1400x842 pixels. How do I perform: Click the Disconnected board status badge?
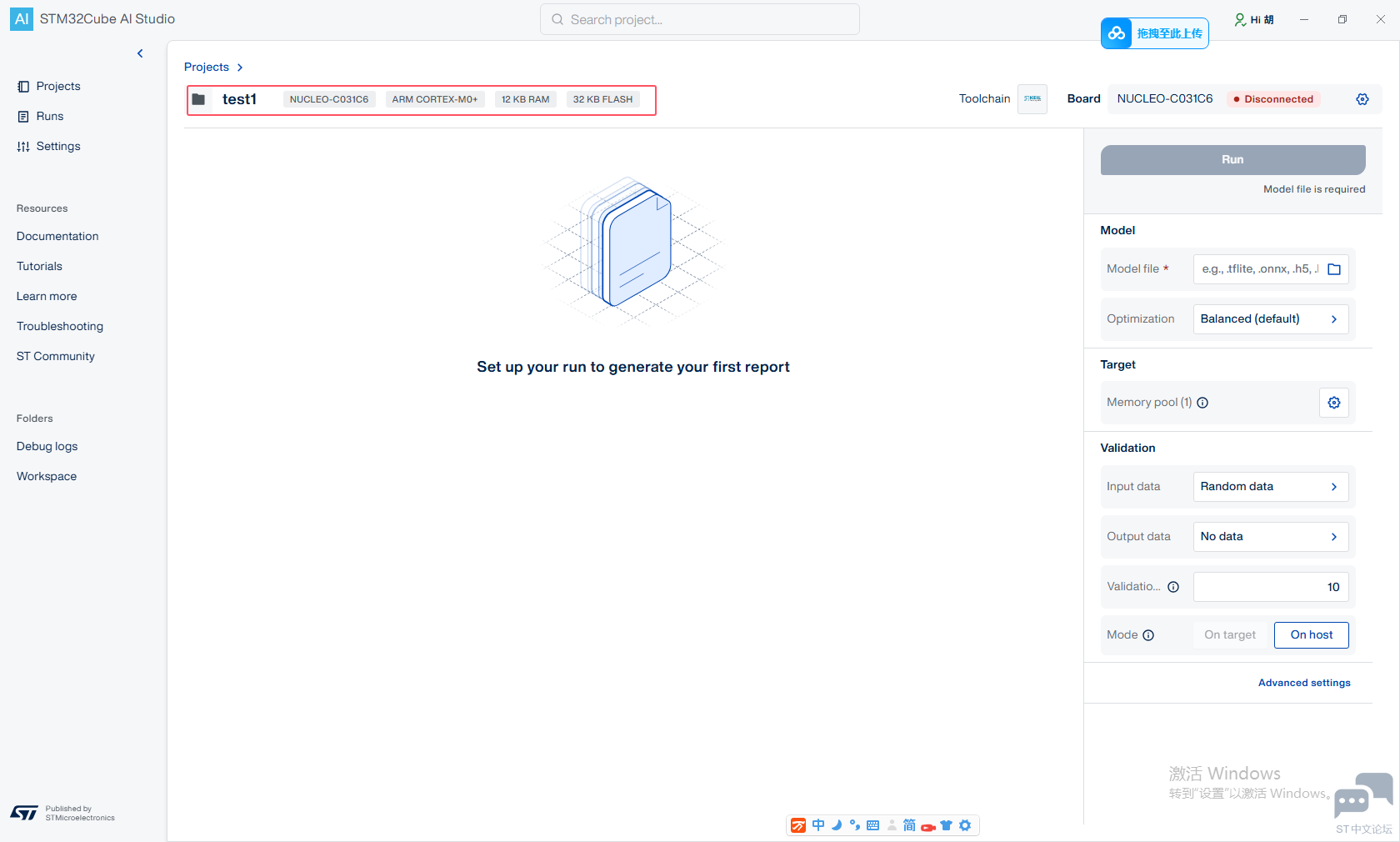[x=1273, y=99]
